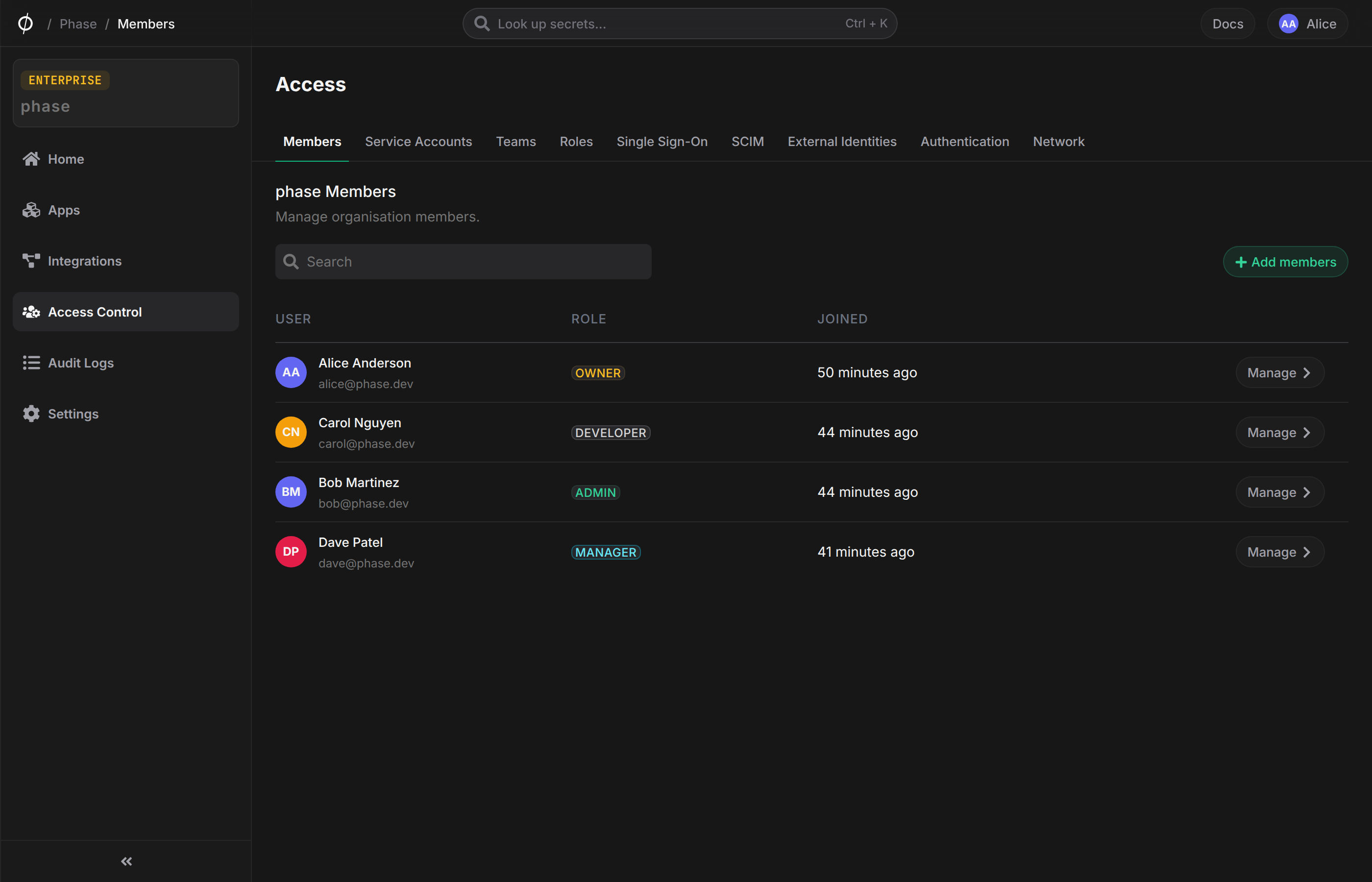Click the Add members button
The image size is (1372, 882).
pyautogui.click(x=1286, y=262)
